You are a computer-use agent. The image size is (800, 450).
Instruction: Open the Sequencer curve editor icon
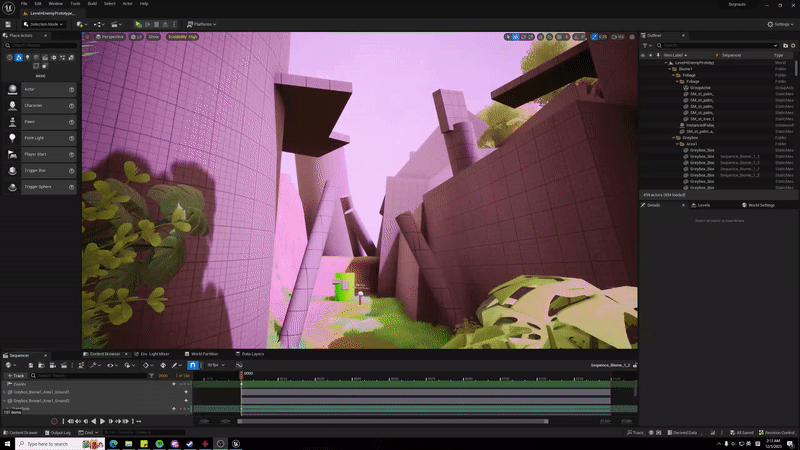[239, 365]
